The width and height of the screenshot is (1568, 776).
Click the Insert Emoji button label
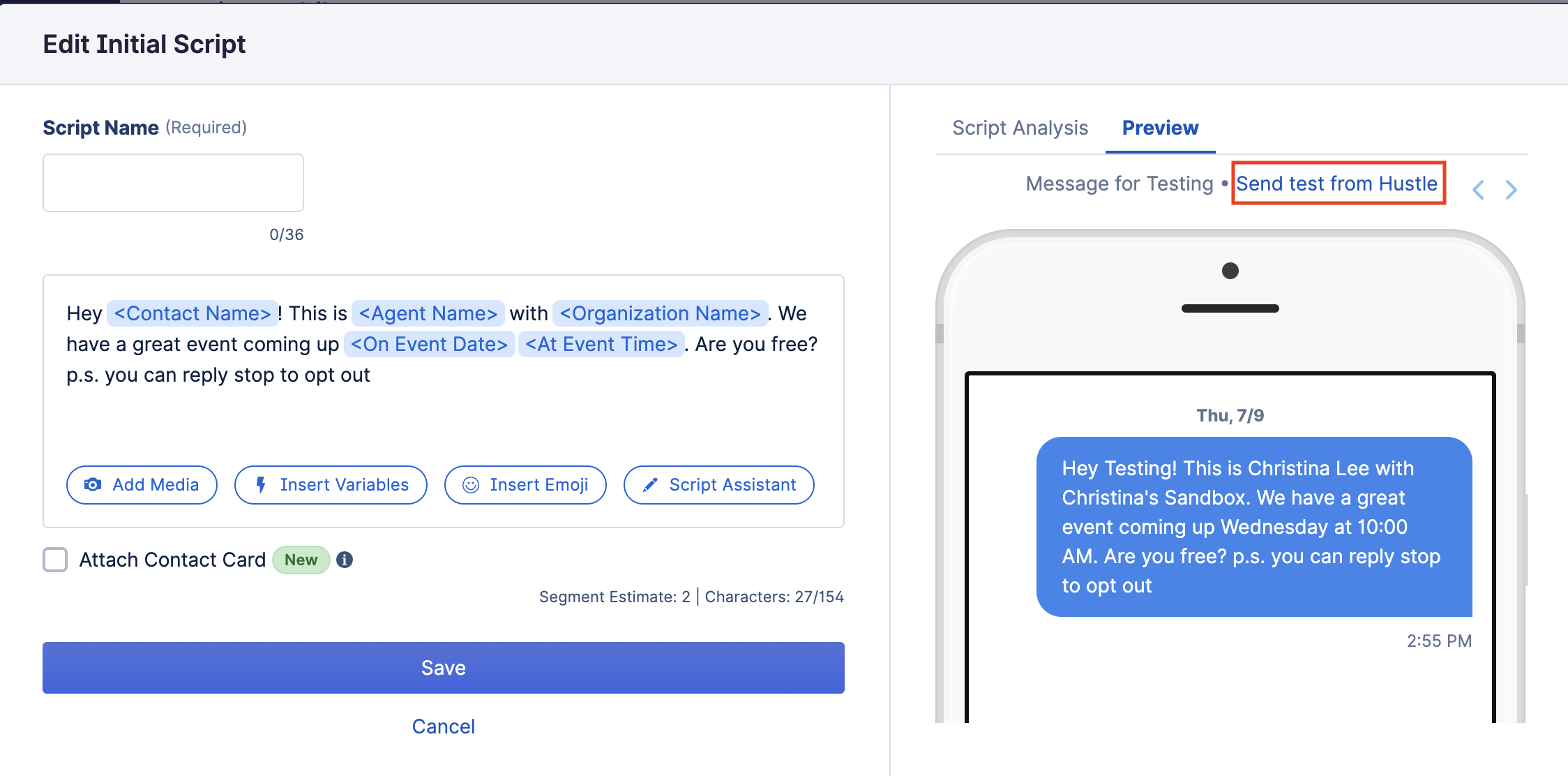539,485
